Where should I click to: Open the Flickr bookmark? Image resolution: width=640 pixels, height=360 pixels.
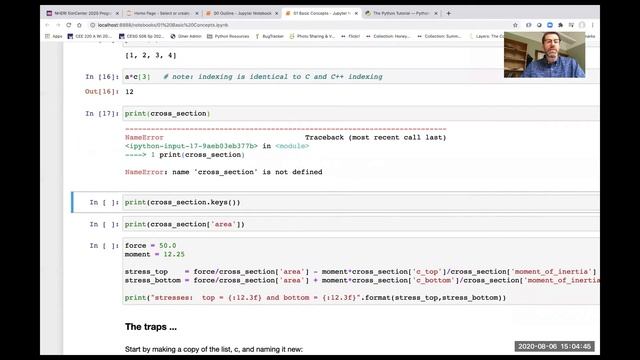tap(351, 36)
